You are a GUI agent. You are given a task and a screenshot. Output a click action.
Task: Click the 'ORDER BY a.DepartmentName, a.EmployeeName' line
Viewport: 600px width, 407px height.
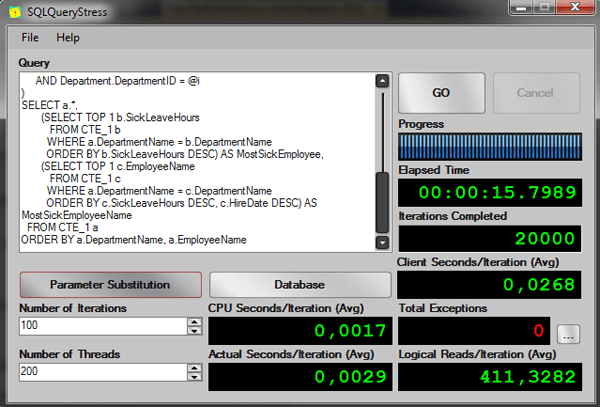pos(134,240)
